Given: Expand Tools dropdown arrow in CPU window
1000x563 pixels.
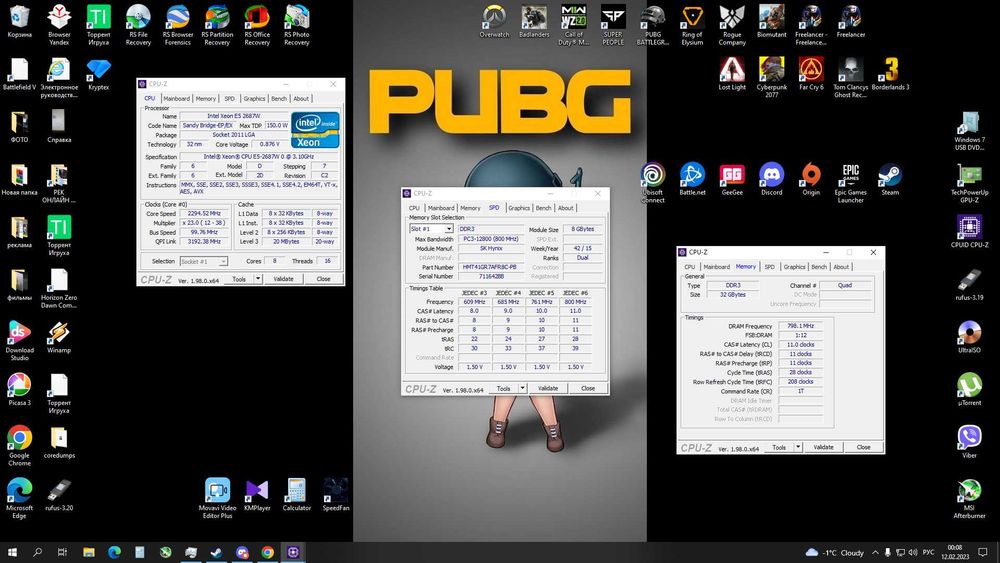Looking at the screenshot, I should coord(258,279).
